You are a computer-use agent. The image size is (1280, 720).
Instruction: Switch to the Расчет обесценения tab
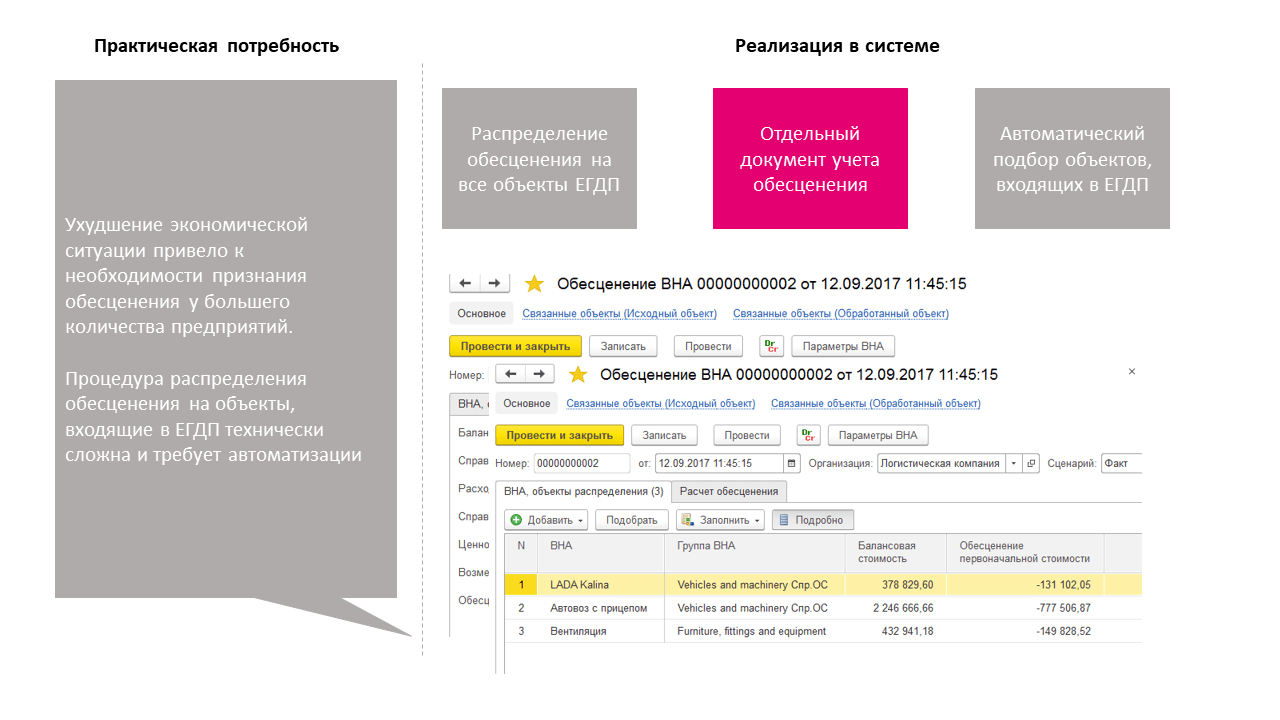729,491
